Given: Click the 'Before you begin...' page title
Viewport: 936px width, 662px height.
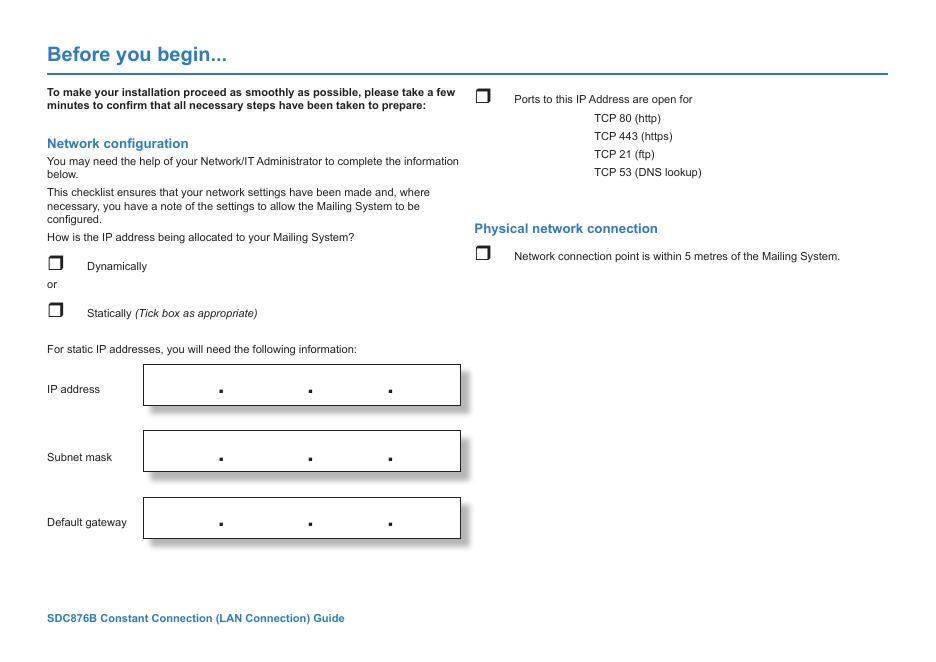Looking at the screenshot, I should pyautogui.click(x=137, y=54).
